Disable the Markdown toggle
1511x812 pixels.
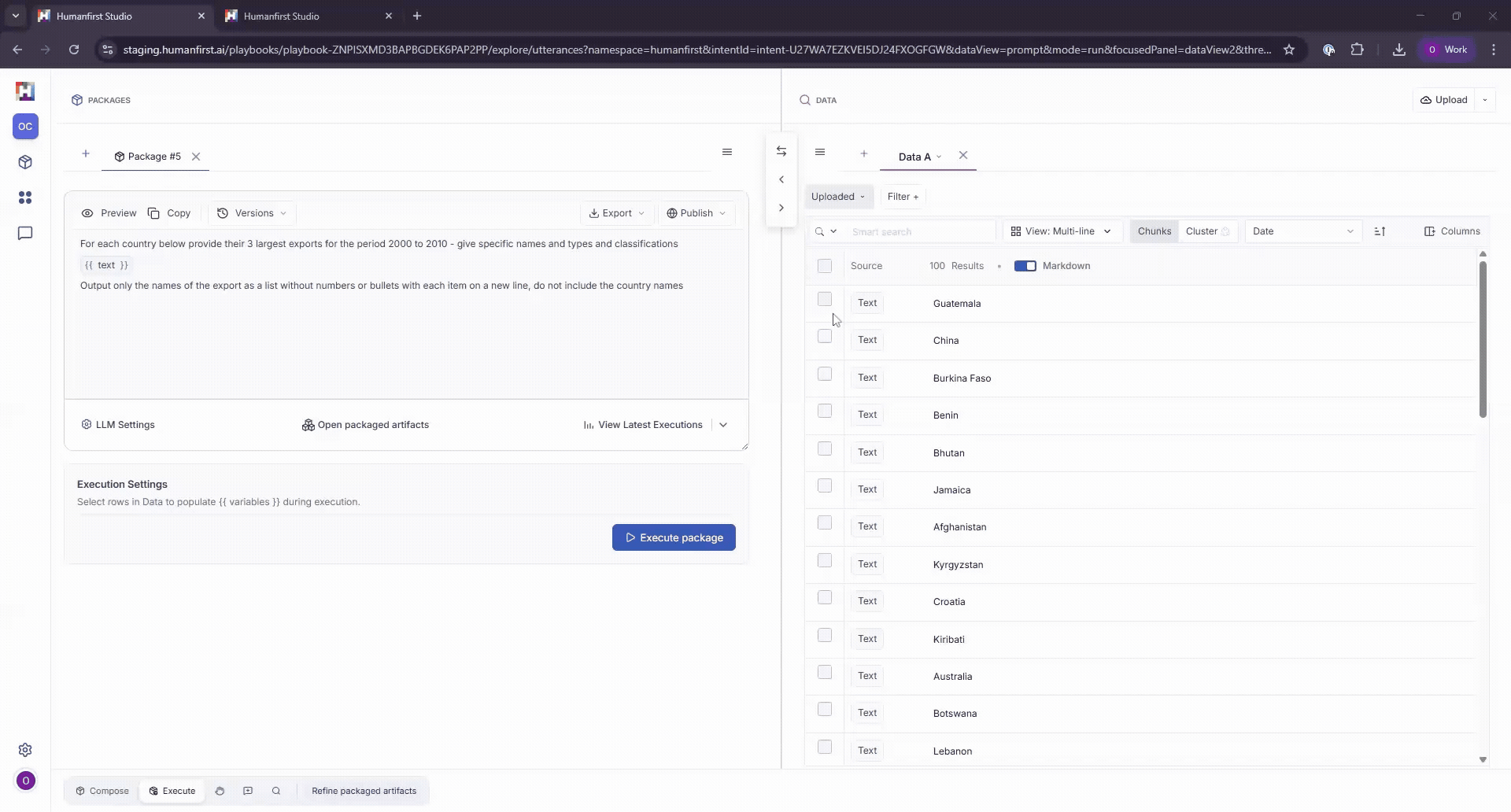(1025, 266)
